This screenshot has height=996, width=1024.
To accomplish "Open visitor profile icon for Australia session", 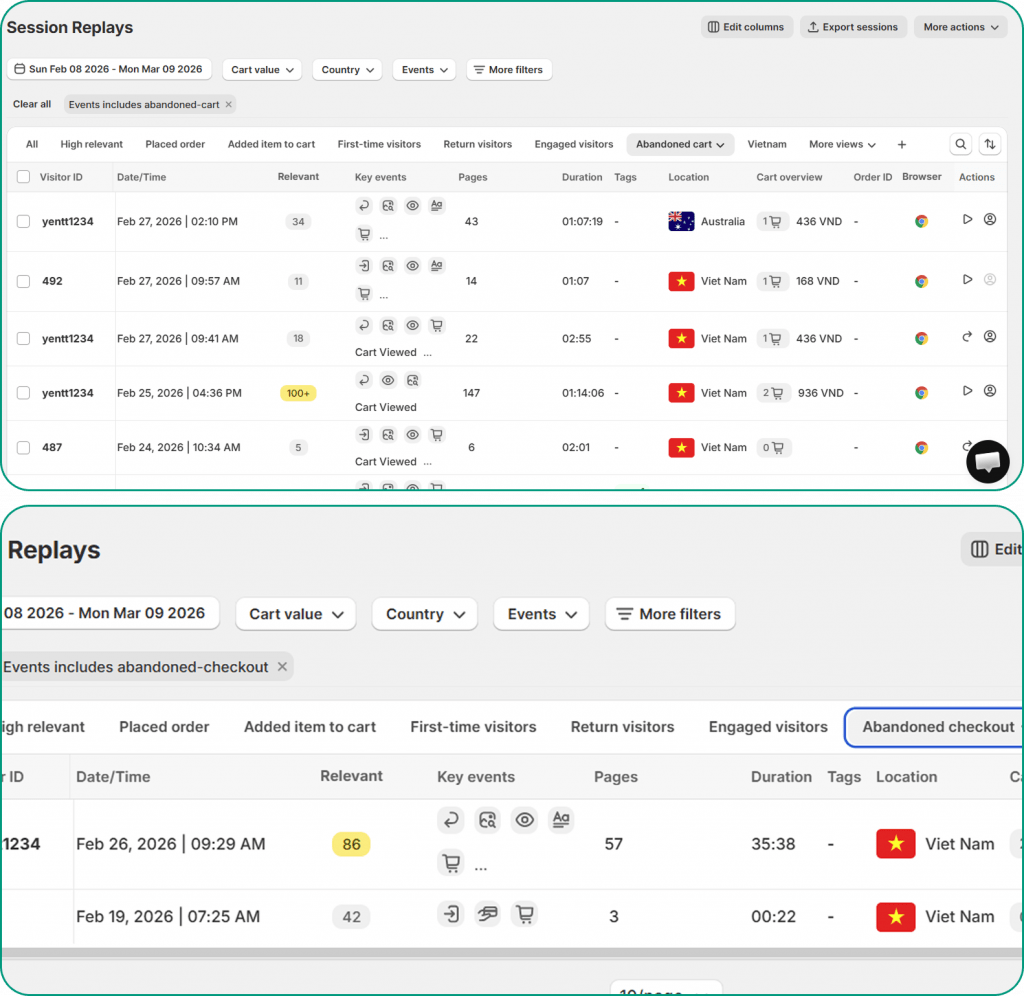I will click(x=990, y=220).
